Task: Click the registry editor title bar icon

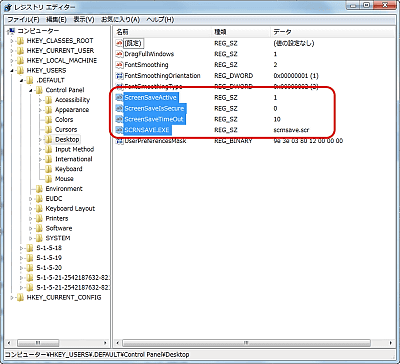Action: [x=8, y=7]
